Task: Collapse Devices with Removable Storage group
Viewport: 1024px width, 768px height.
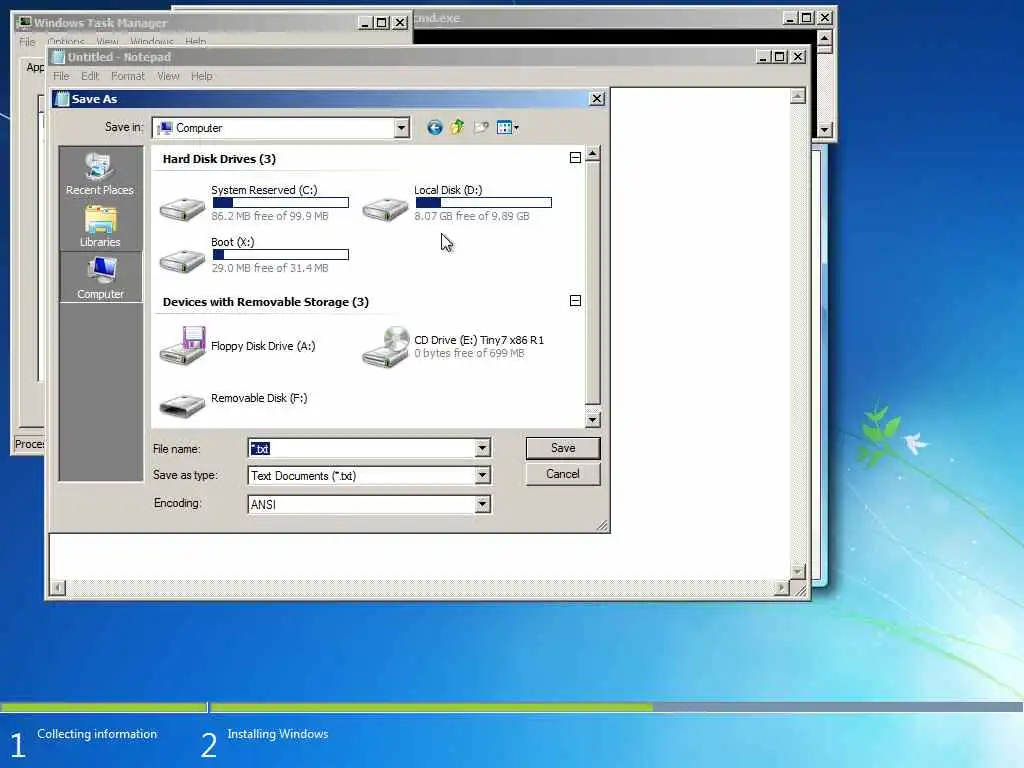Action: (575, 301)
